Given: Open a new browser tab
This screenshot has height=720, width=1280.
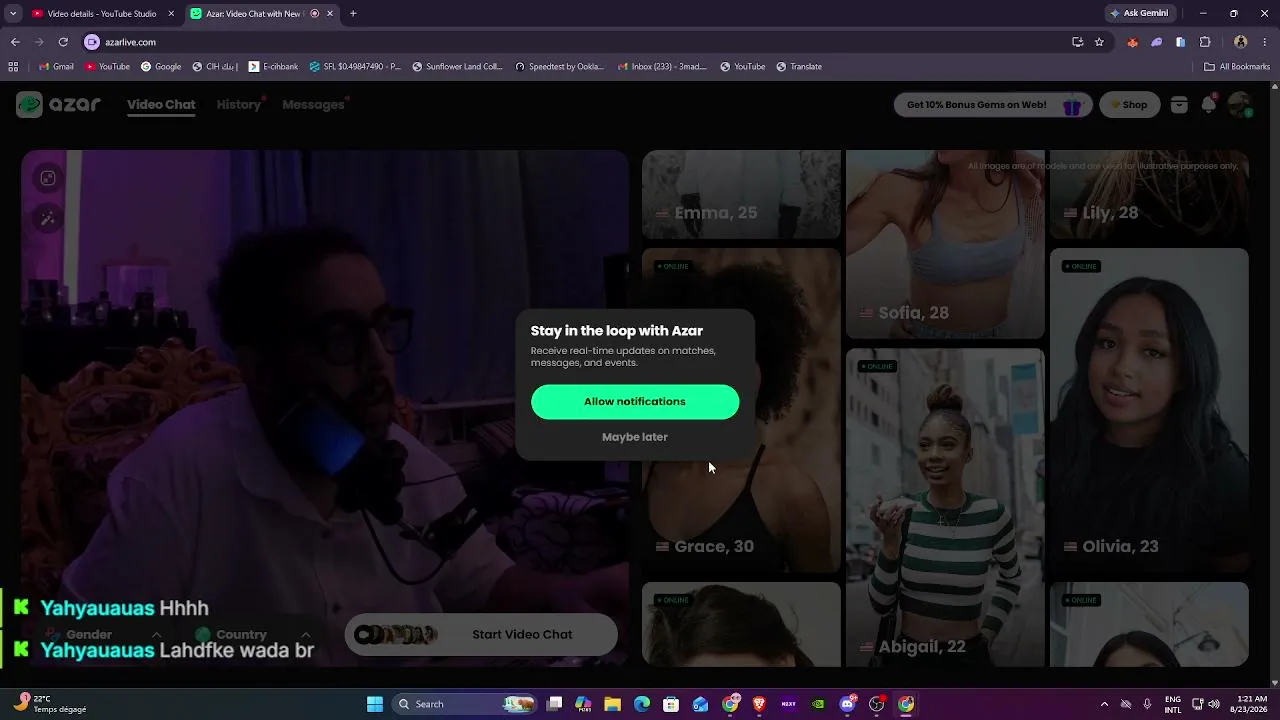Looking at the screenshot, I should tap(353, 14).
